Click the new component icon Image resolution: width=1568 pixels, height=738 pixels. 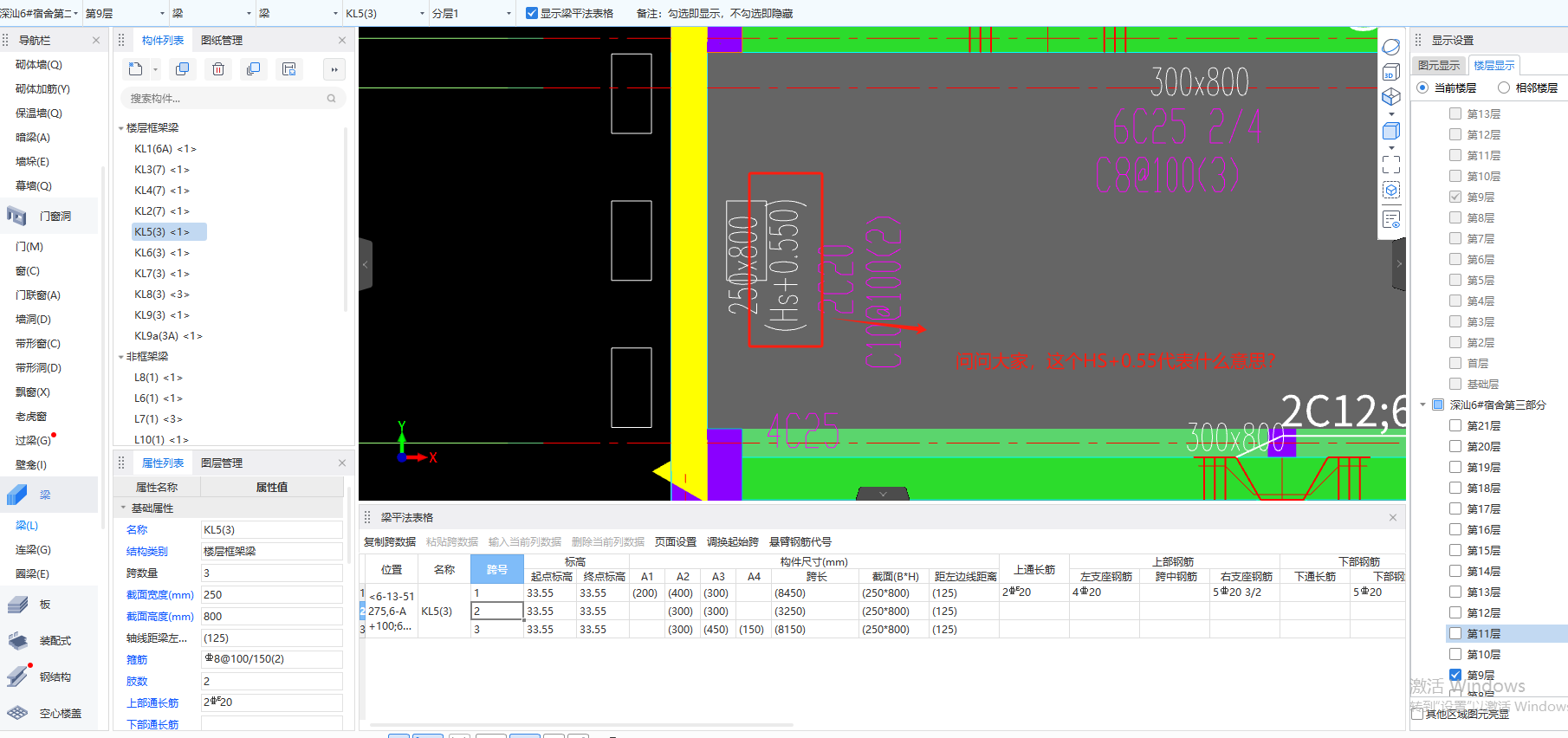coord(136,69)
